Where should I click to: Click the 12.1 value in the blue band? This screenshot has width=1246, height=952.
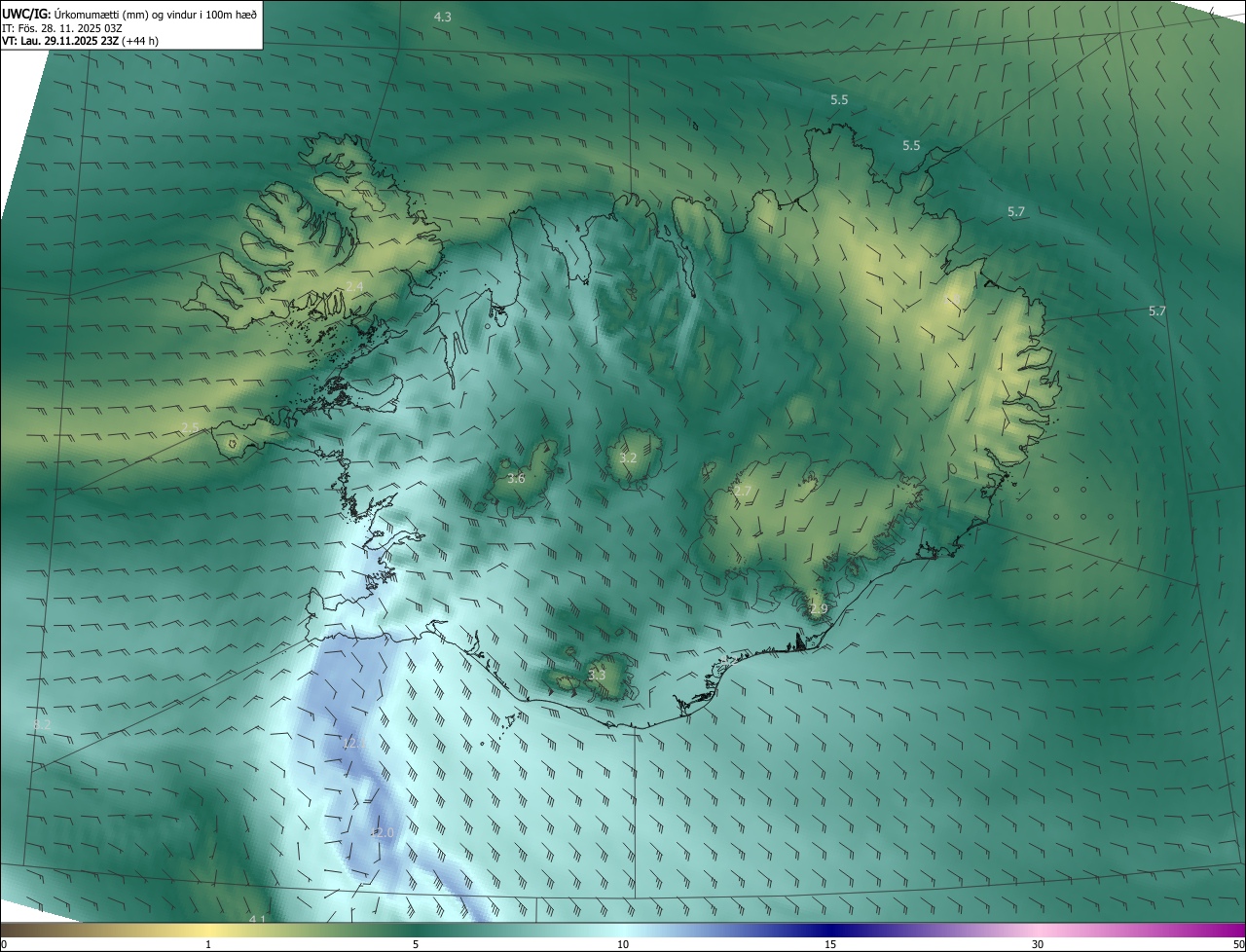(352, 743)
